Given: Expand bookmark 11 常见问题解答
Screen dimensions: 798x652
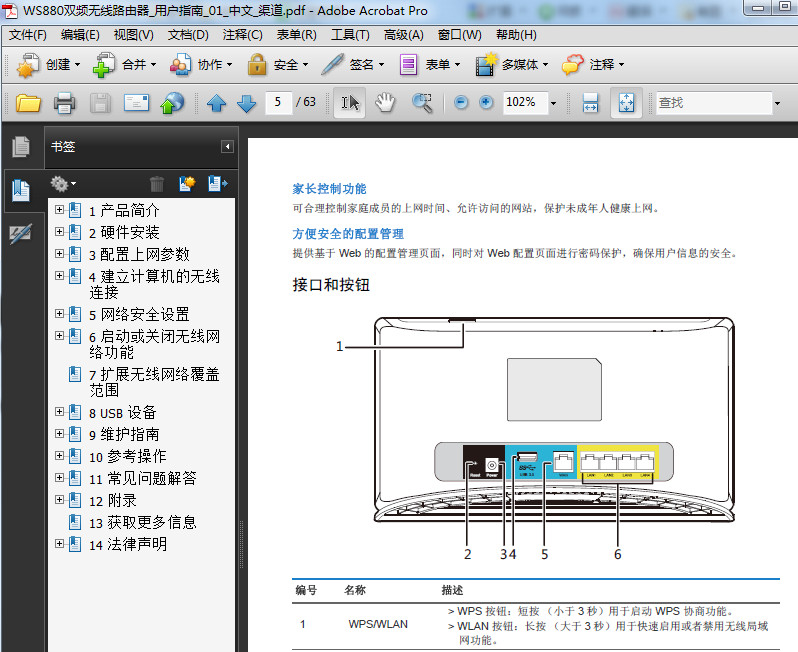Looking at the screenshot, I should [60, 477].
